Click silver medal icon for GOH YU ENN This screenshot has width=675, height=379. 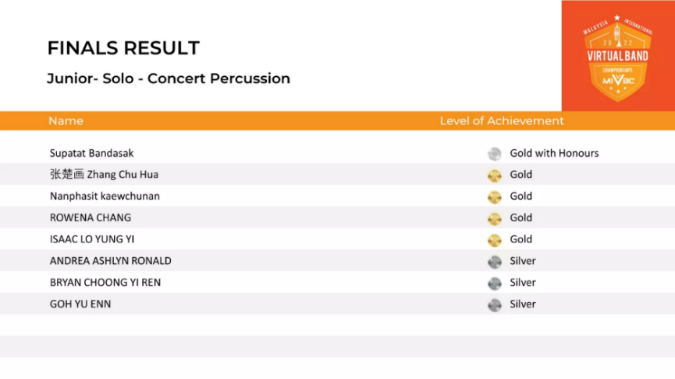pos(495,304)
